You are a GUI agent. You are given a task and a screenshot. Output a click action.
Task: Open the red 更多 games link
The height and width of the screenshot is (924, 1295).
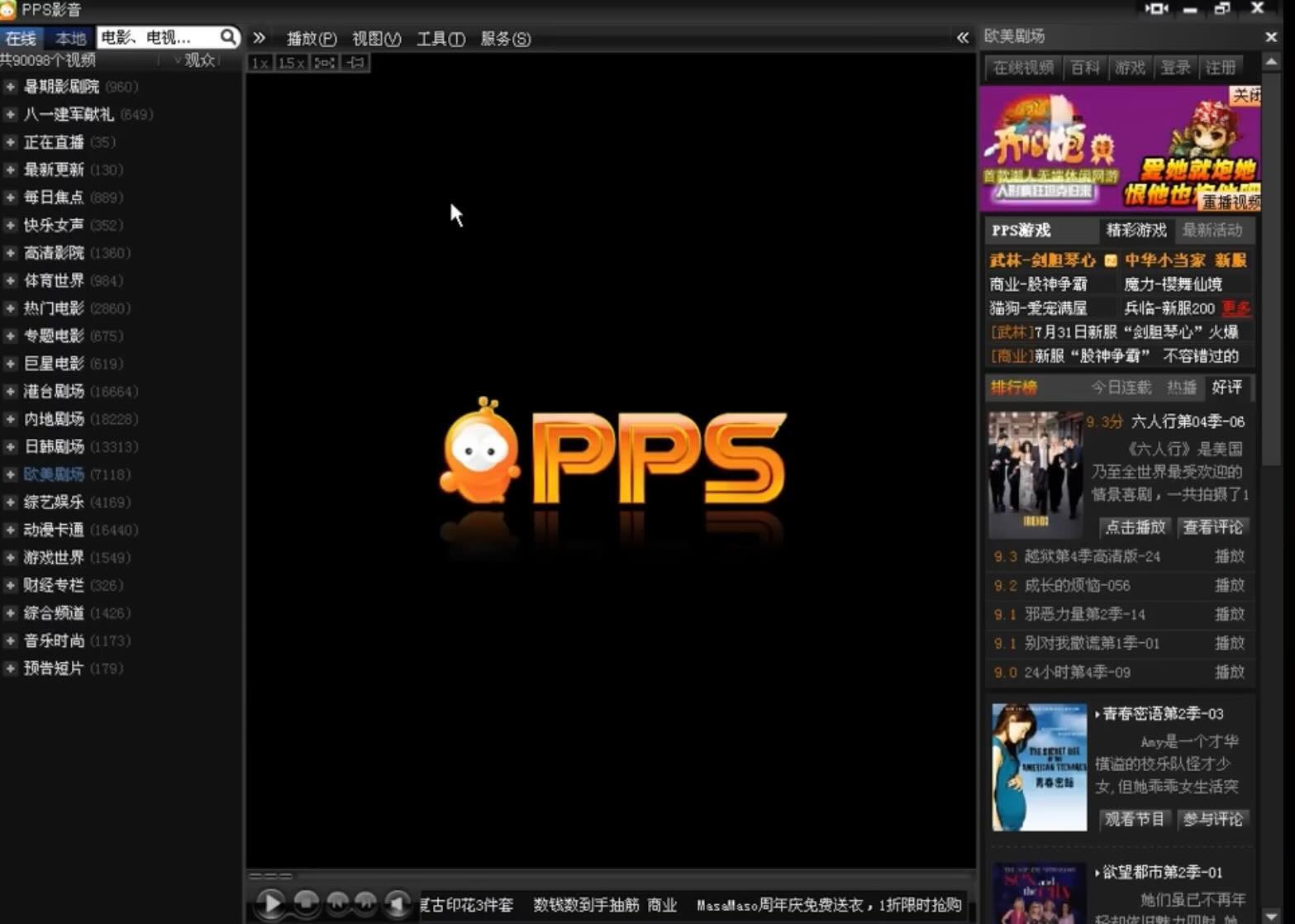(1235, 308)
